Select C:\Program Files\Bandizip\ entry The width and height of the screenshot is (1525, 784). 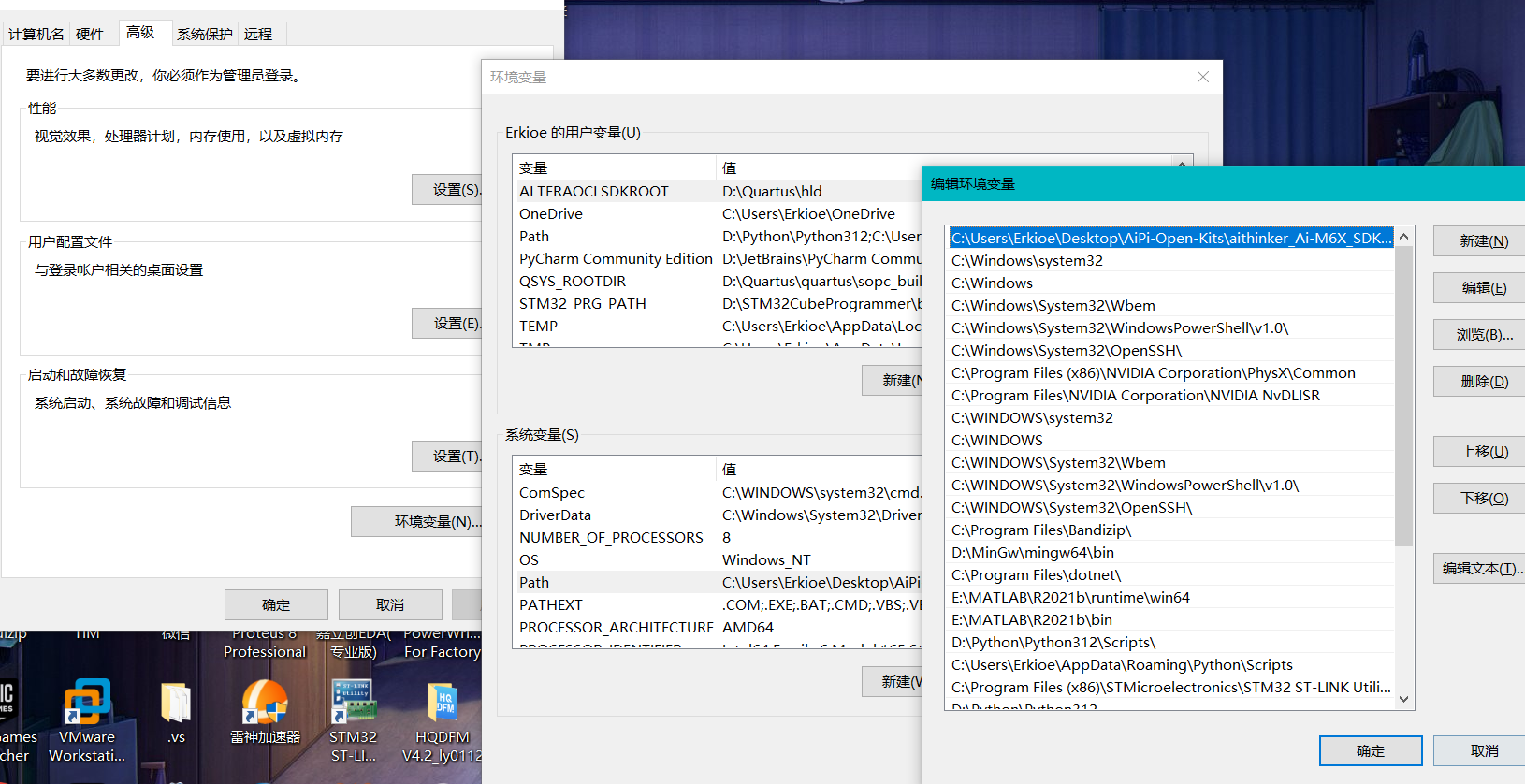(x=1171, y=530)
